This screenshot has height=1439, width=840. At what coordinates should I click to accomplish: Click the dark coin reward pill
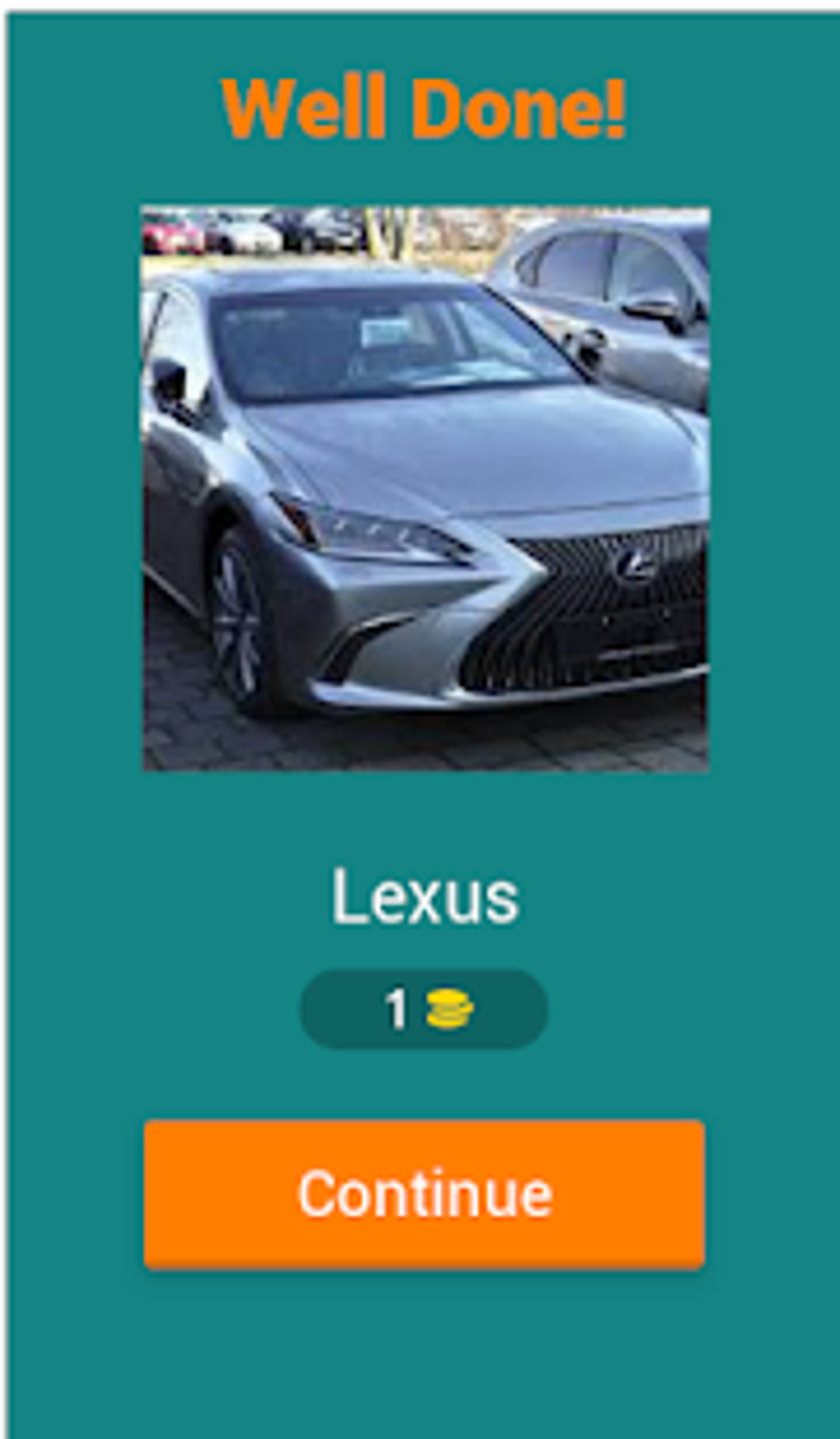click(x=423, y=1009)
